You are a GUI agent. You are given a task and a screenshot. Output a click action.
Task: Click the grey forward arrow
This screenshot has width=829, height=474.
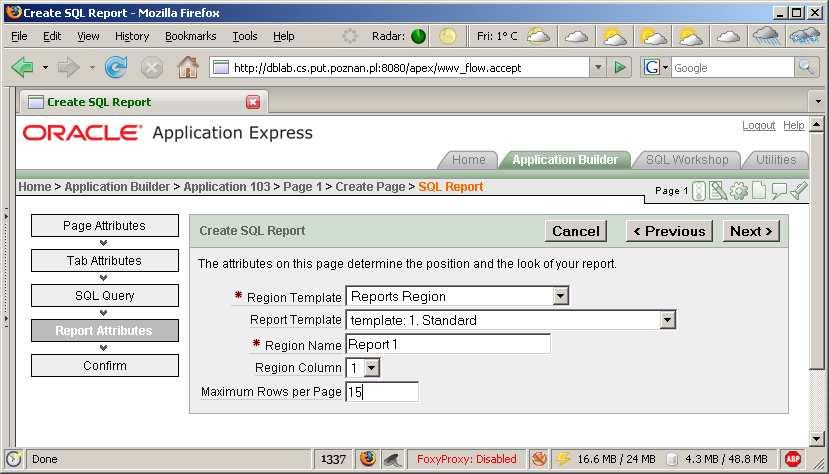coord(69,68)
